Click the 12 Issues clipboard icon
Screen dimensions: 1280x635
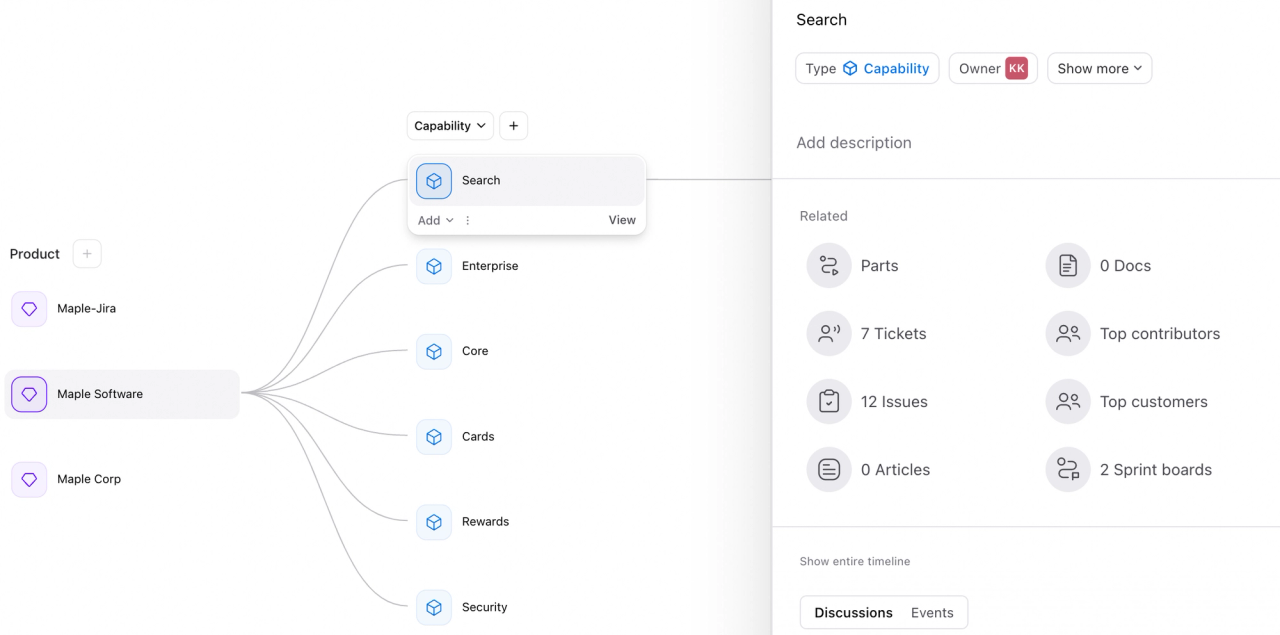pyautogui.click(x=828, y=401)
